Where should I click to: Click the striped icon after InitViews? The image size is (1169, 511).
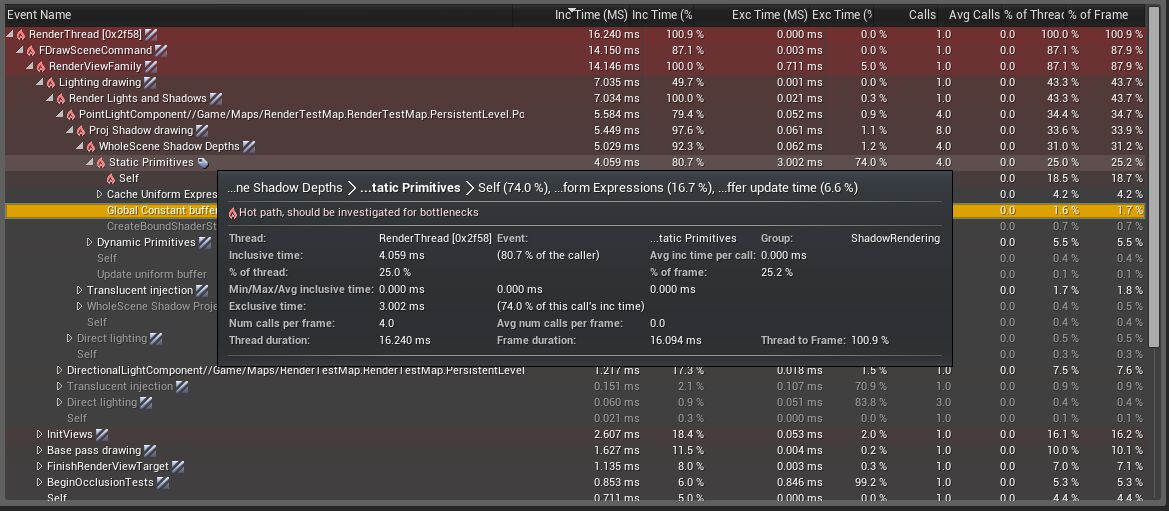pyautogui.click(x=102, y=434)
